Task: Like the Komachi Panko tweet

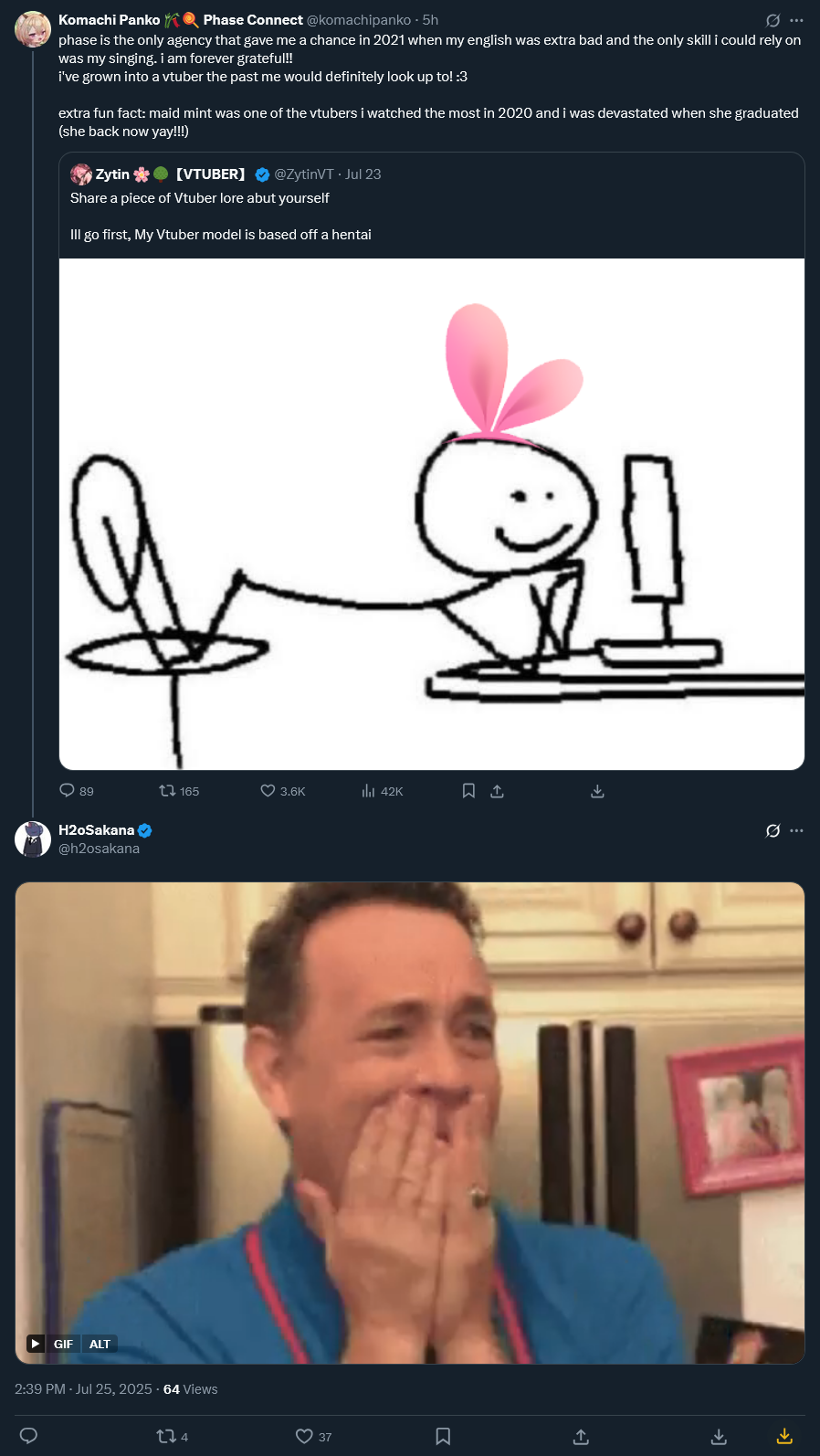Action: pyautogui.click(x=283, y=791)
